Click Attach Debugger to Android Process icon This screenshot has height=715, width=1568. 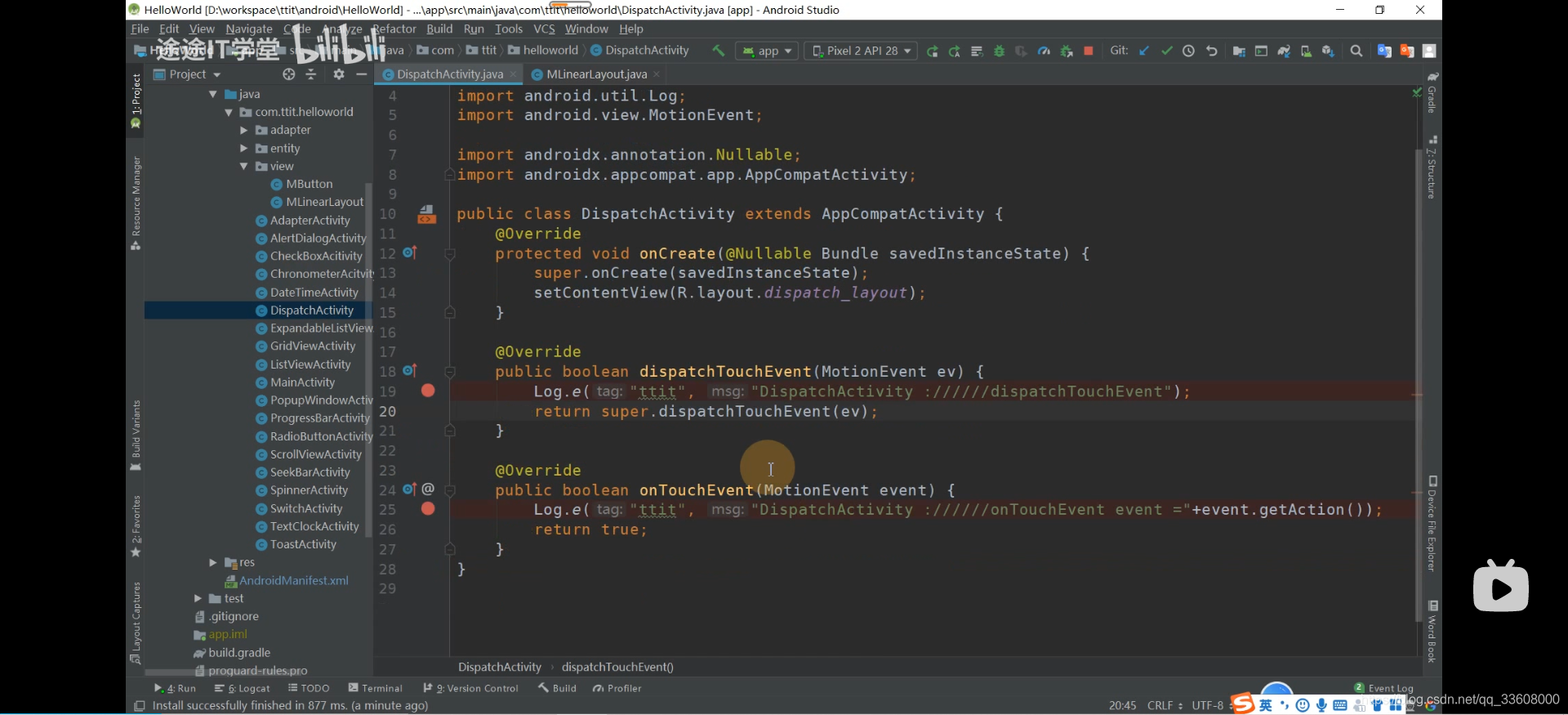[x=1066, y=51]
